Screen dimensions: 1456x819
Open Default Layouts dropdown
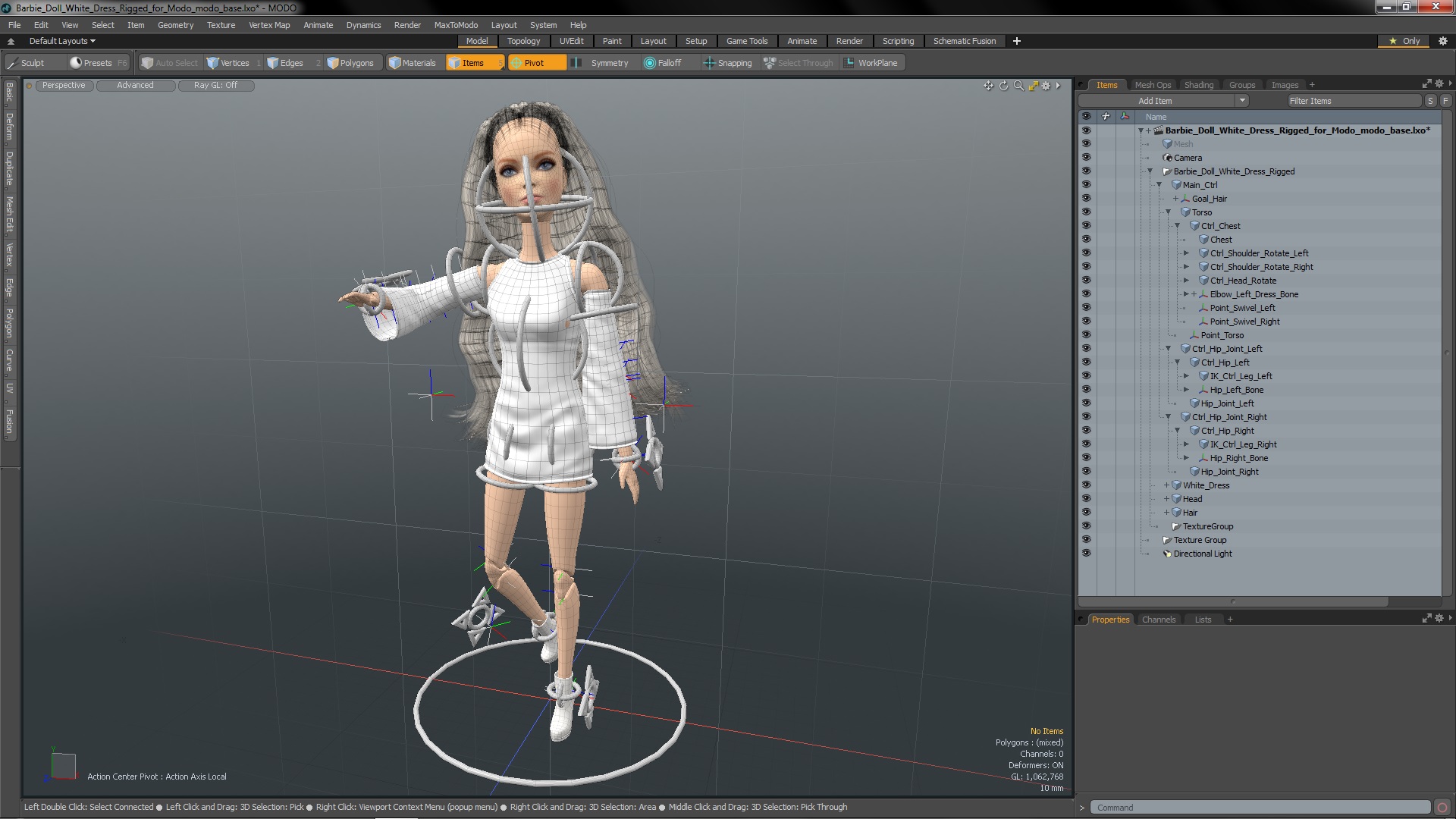point(62,41)
